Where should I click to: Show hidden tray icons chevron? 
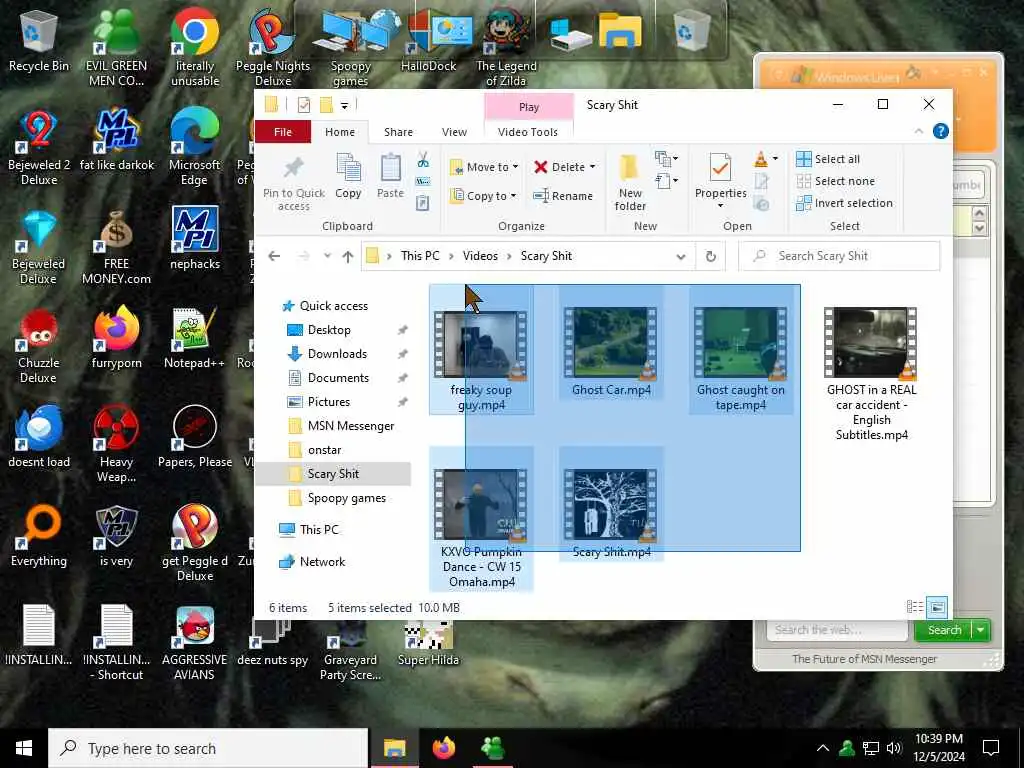tap(823, 748)
